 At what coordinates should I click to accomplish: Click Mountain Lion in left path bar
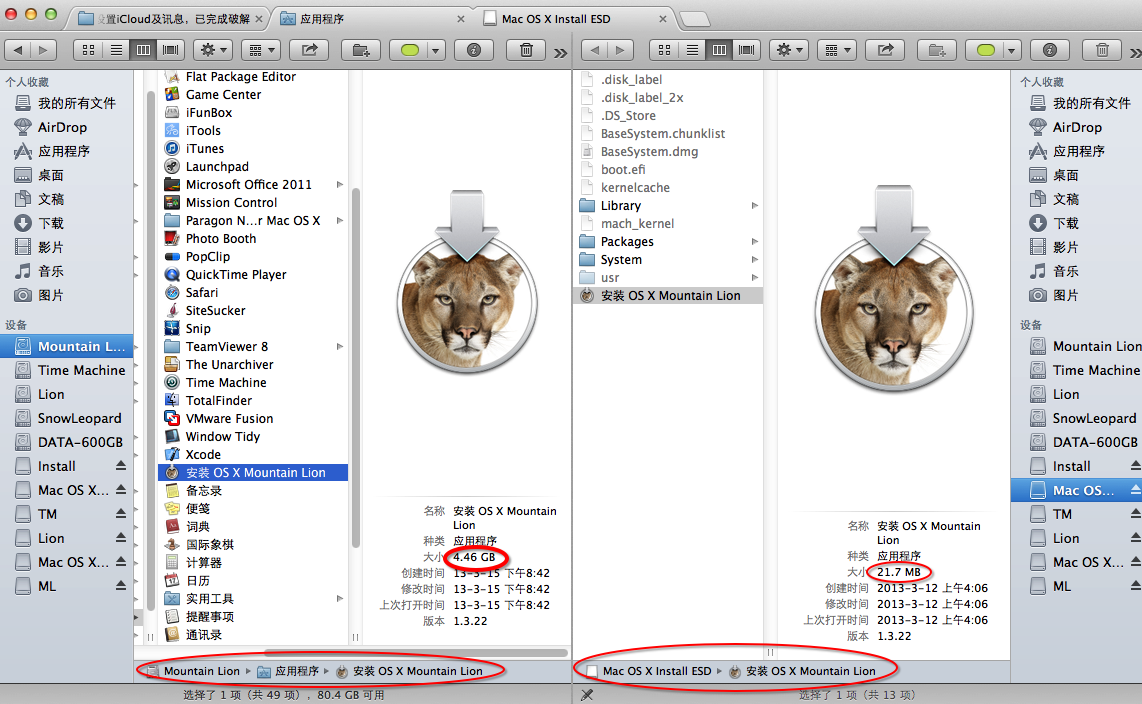coord(201,671)
